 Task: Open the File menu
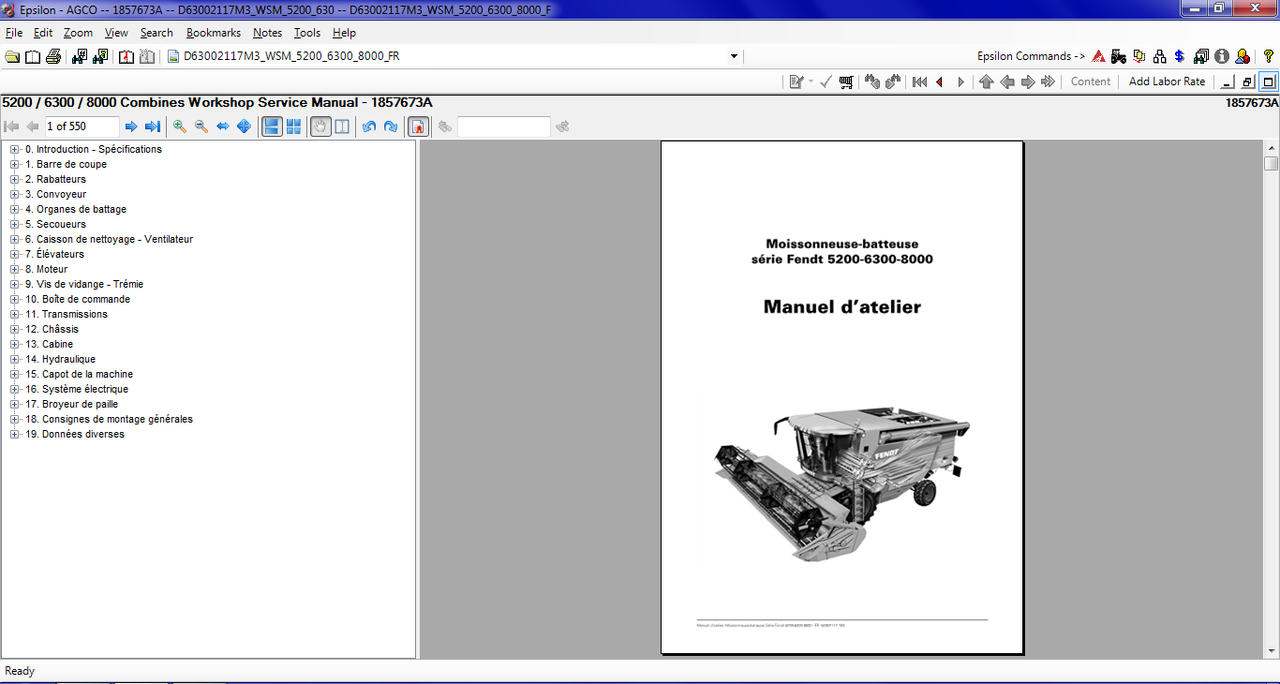click(14, 33)
